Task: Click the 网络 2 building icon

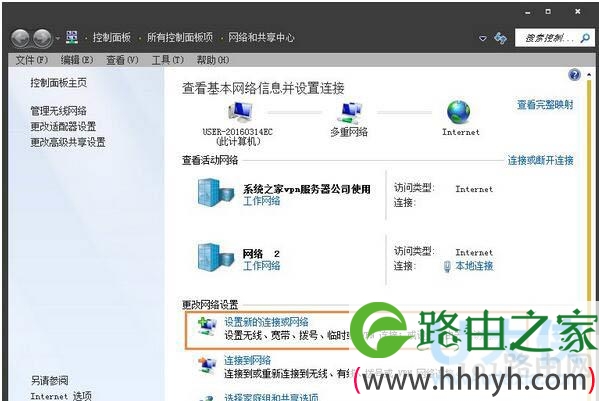Action: [x=215, y=258]
